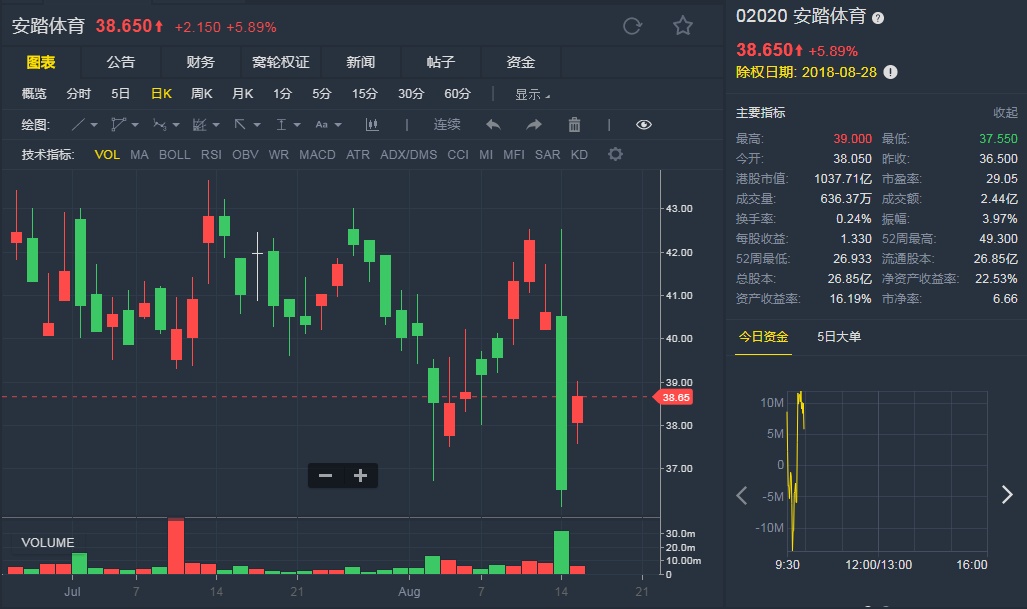Click the refresh quote icon

point(632,26)
